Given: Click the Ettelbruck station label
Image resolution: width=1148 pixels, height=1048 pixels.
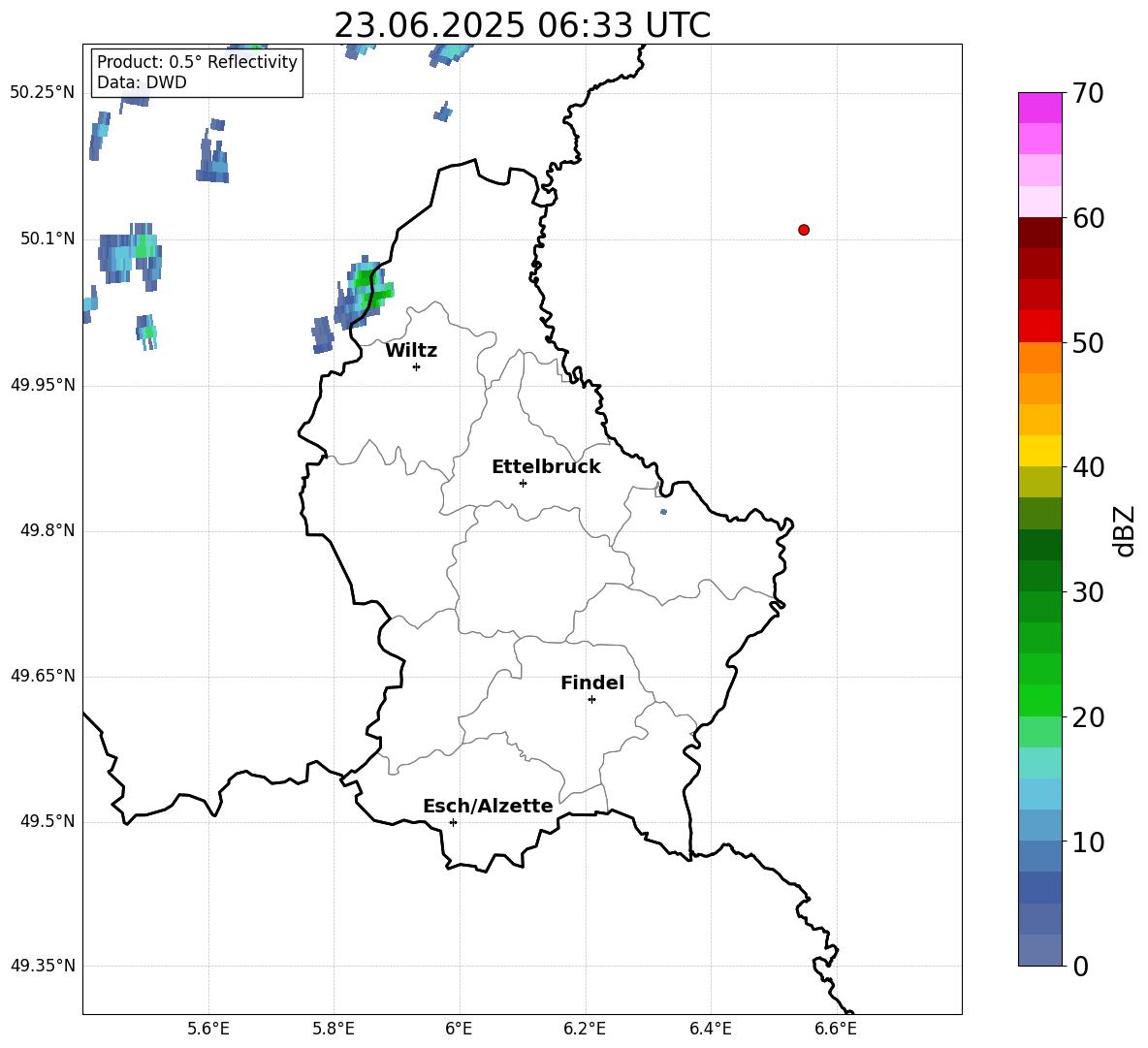Looking at the screenshot, I should (546, 467).
